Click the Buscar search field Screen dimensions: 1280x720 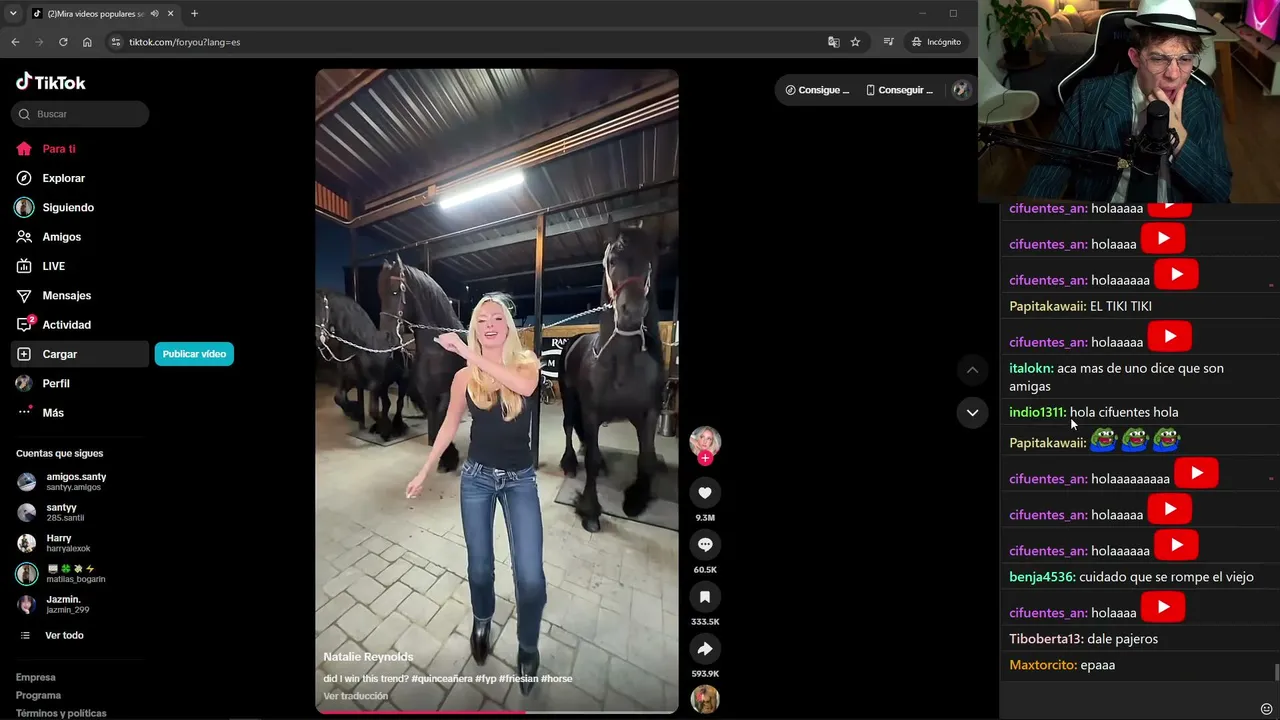[x=80, y=114]
